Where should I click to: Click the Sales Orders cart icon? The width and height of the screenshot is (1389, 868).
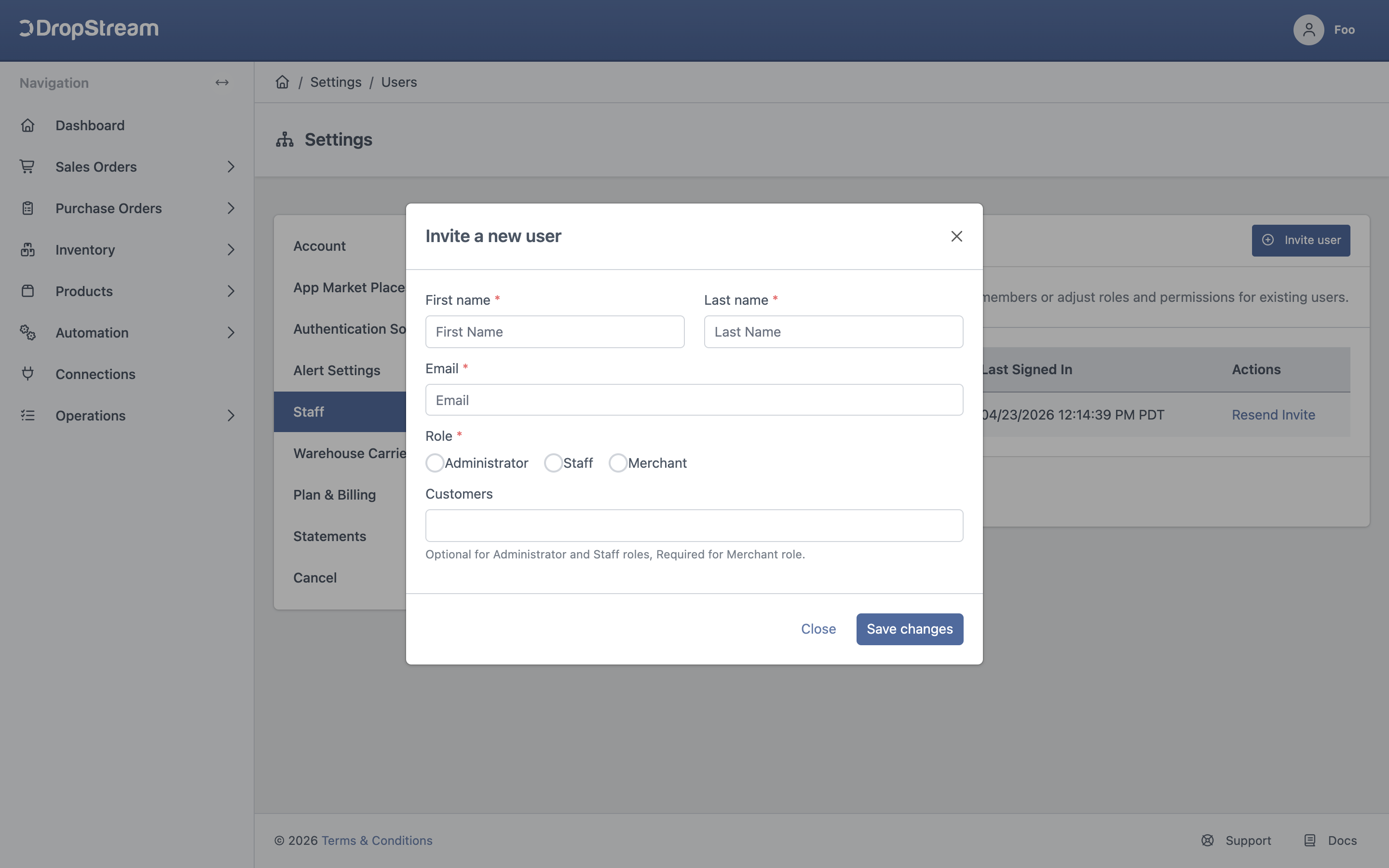tap(27, 166)
